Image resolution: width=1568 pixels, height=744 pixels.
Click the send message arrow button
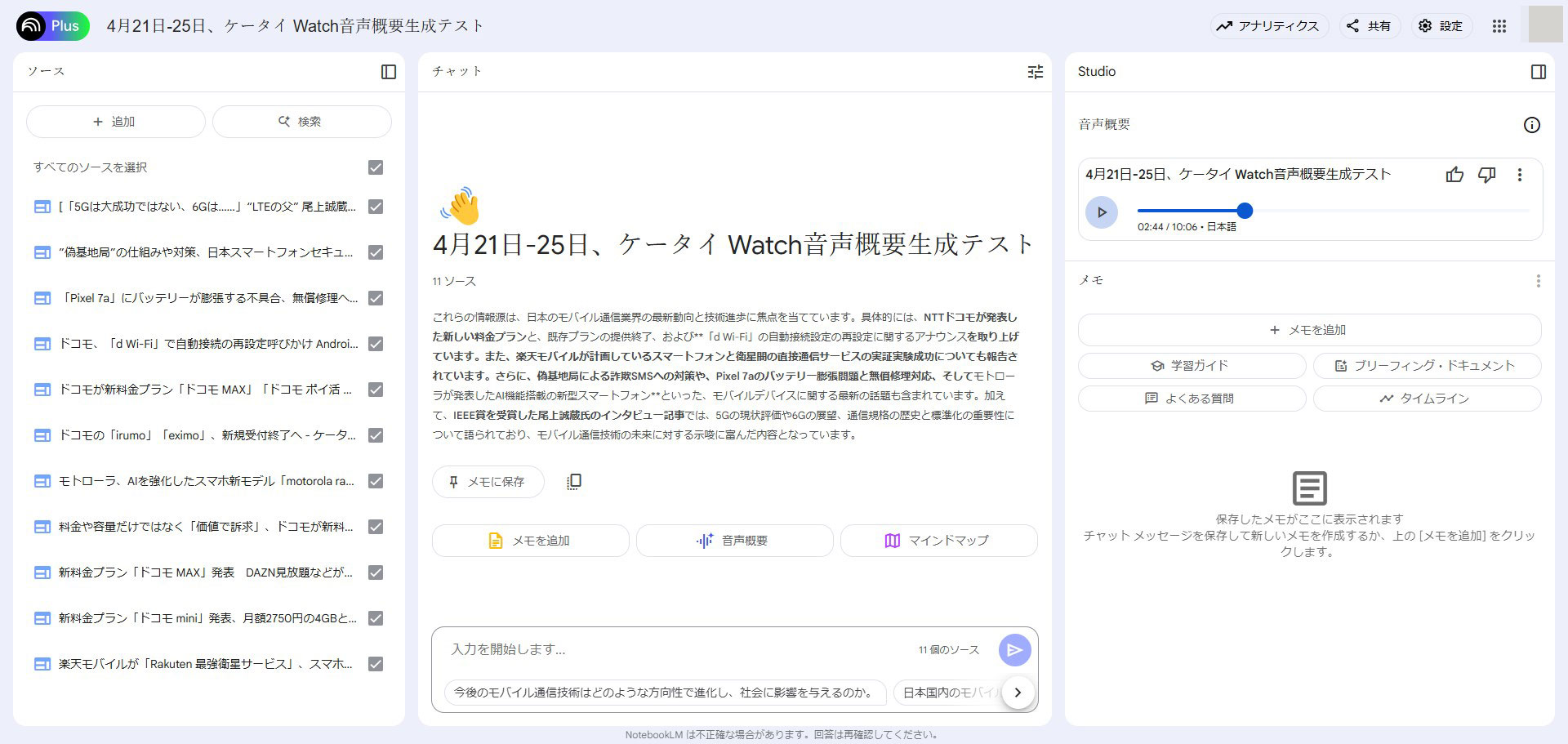tap(1015, 650)
